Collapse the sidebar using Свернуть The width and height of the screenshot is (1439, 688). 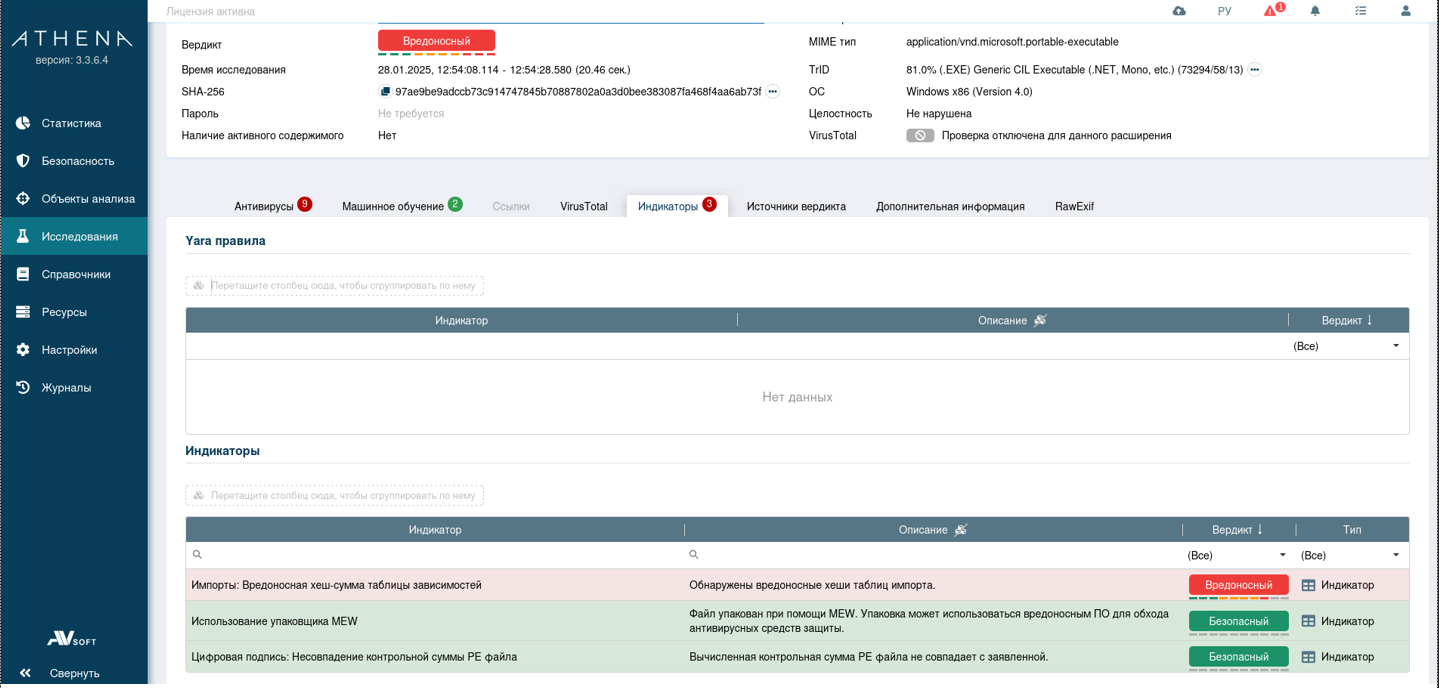[62, 673]
